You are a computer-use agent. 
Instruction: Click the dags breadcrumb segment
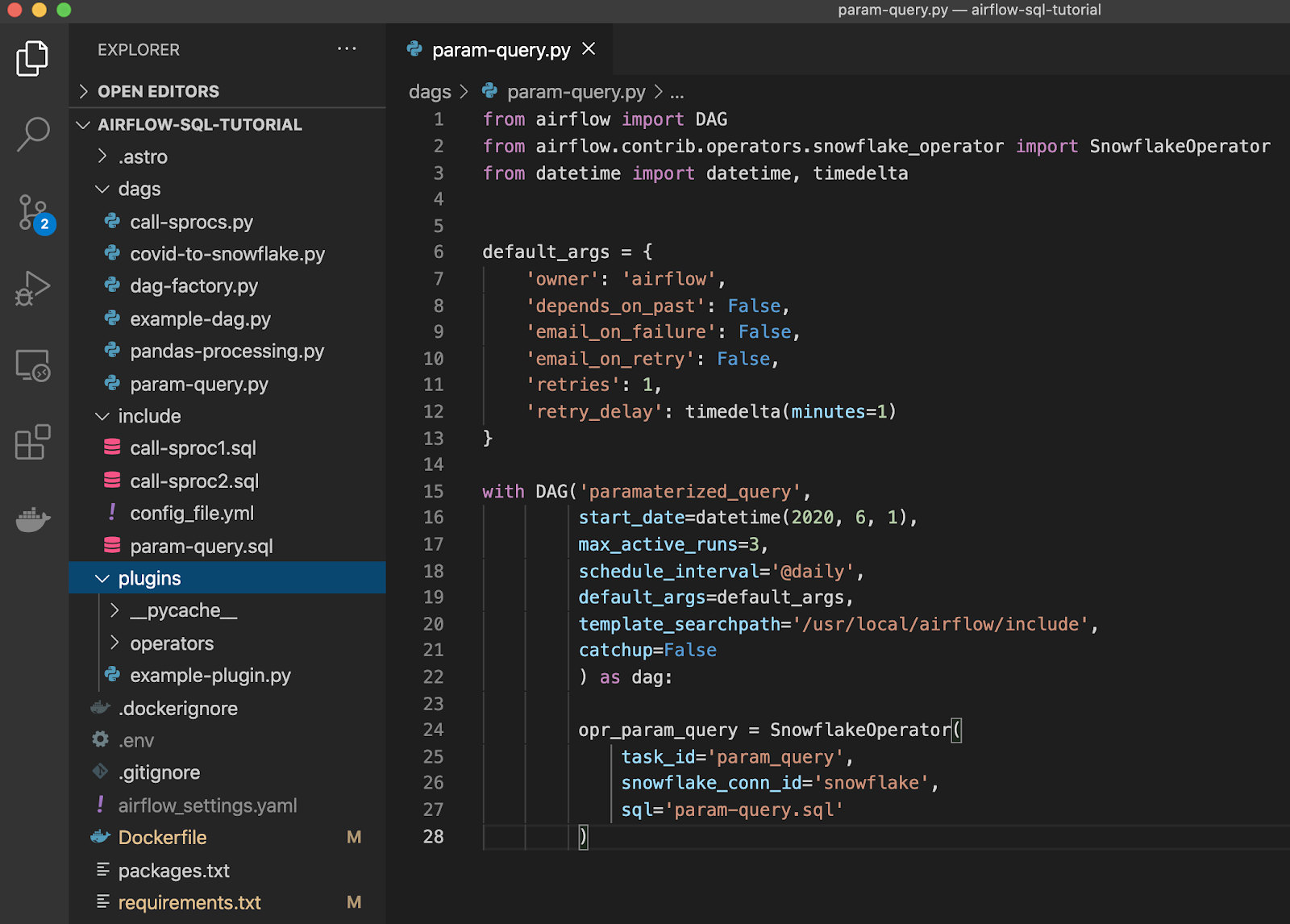tap(430, 92)
